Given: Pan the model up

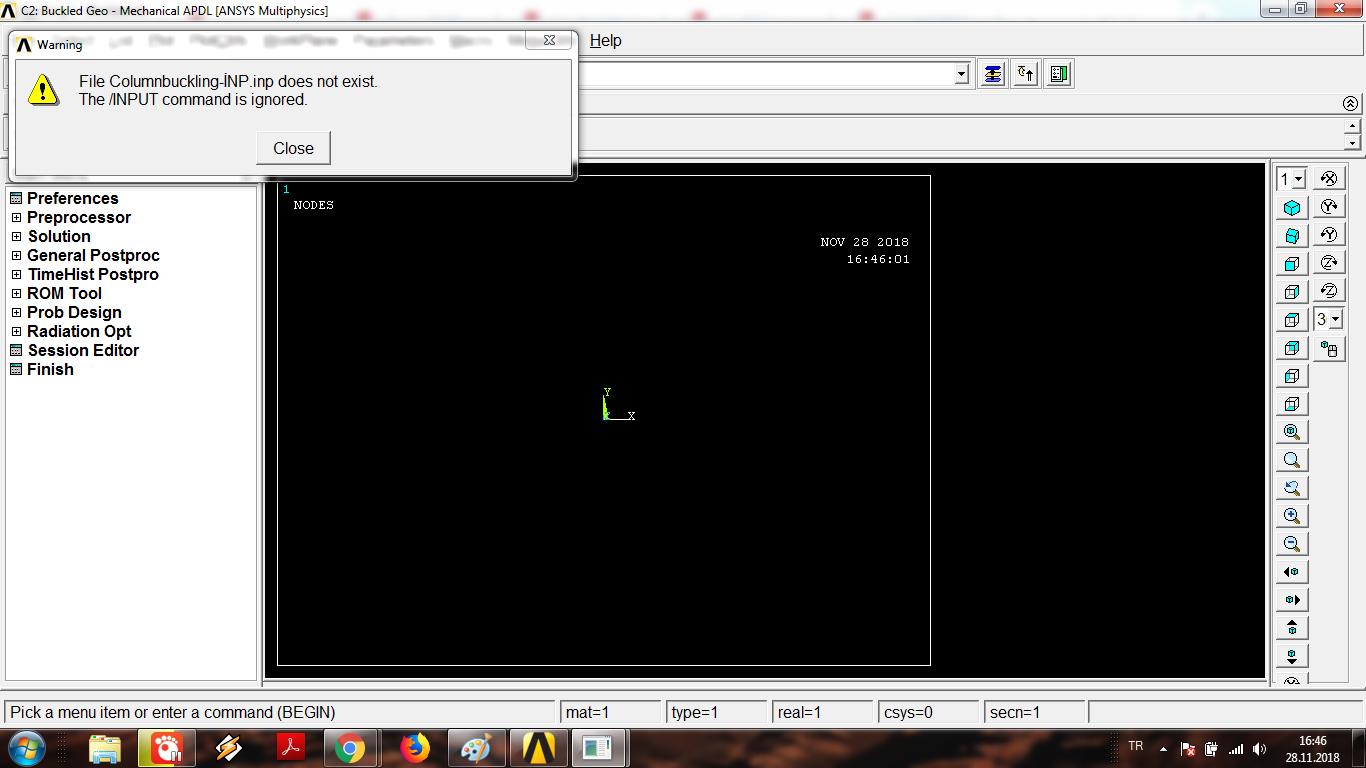Looking at the screenshot, I should pos(1292,628).
